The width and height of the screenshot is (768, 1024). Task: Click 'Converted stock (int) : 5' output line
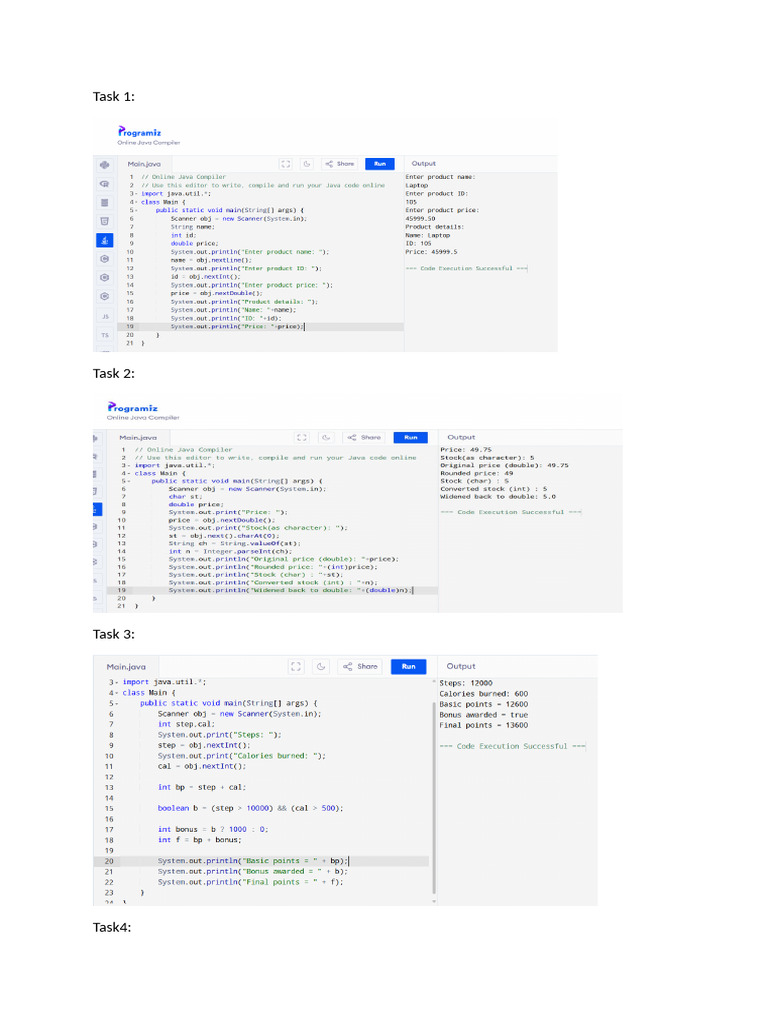pyautogui.click(x=493, y=489)
